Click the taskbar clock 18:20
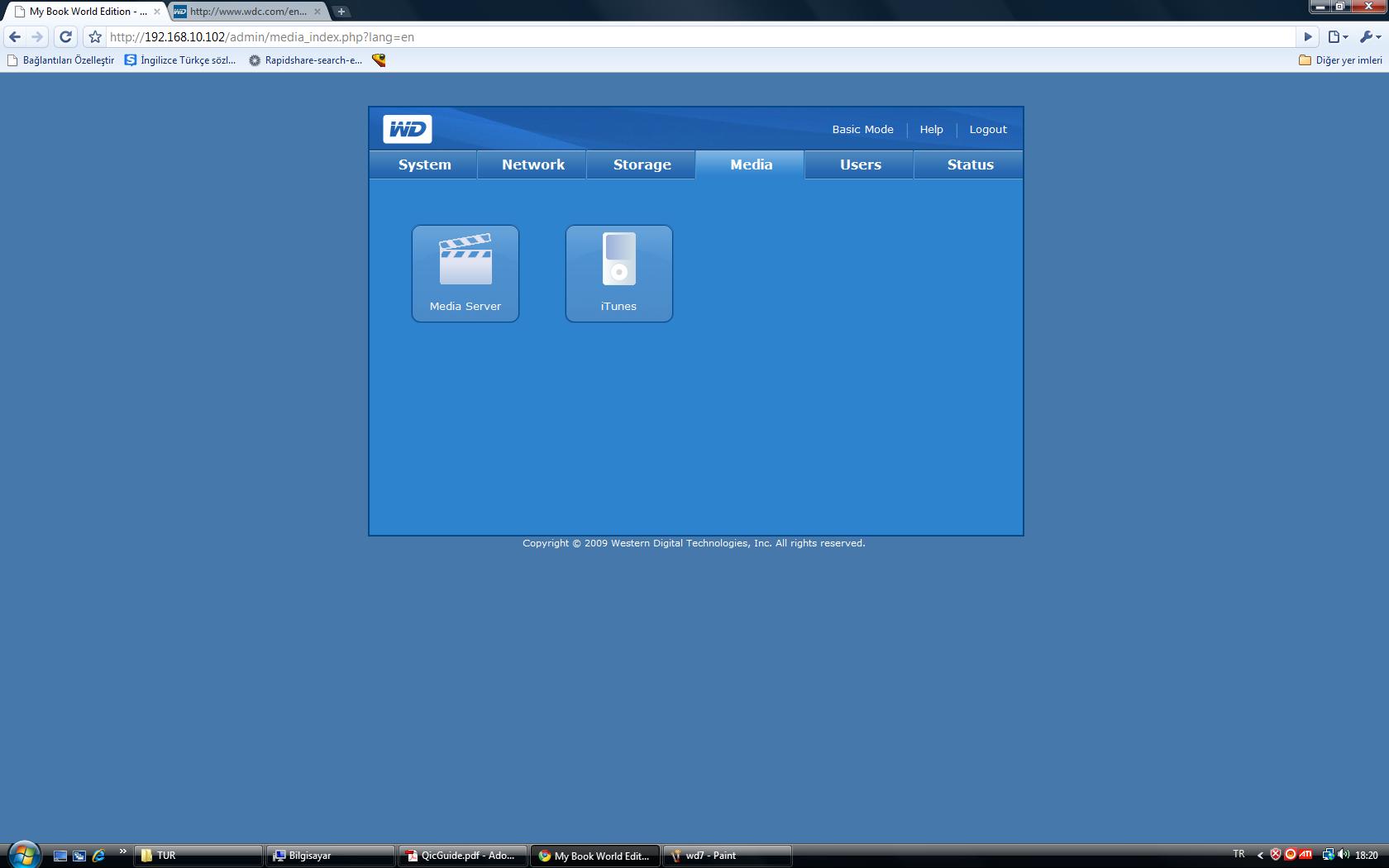 click(1367, 856)
